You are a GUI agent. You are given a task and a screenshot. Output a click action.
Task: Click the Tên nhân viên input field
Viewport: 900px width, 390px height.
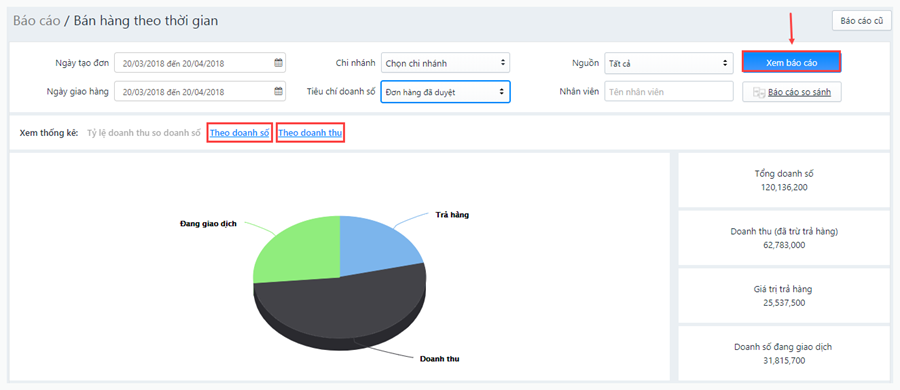click(x=669, y=91)
